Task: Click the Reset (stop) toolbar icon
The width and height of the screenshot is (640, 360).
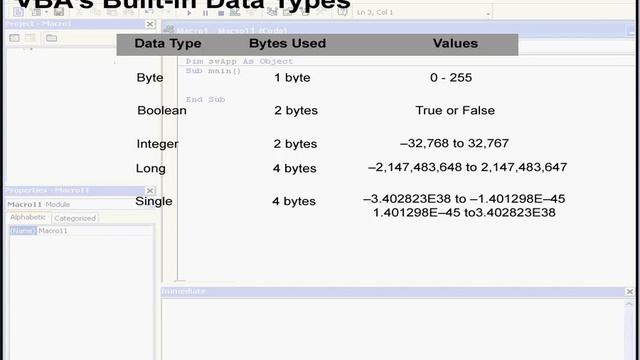Action: pos(221,13)
